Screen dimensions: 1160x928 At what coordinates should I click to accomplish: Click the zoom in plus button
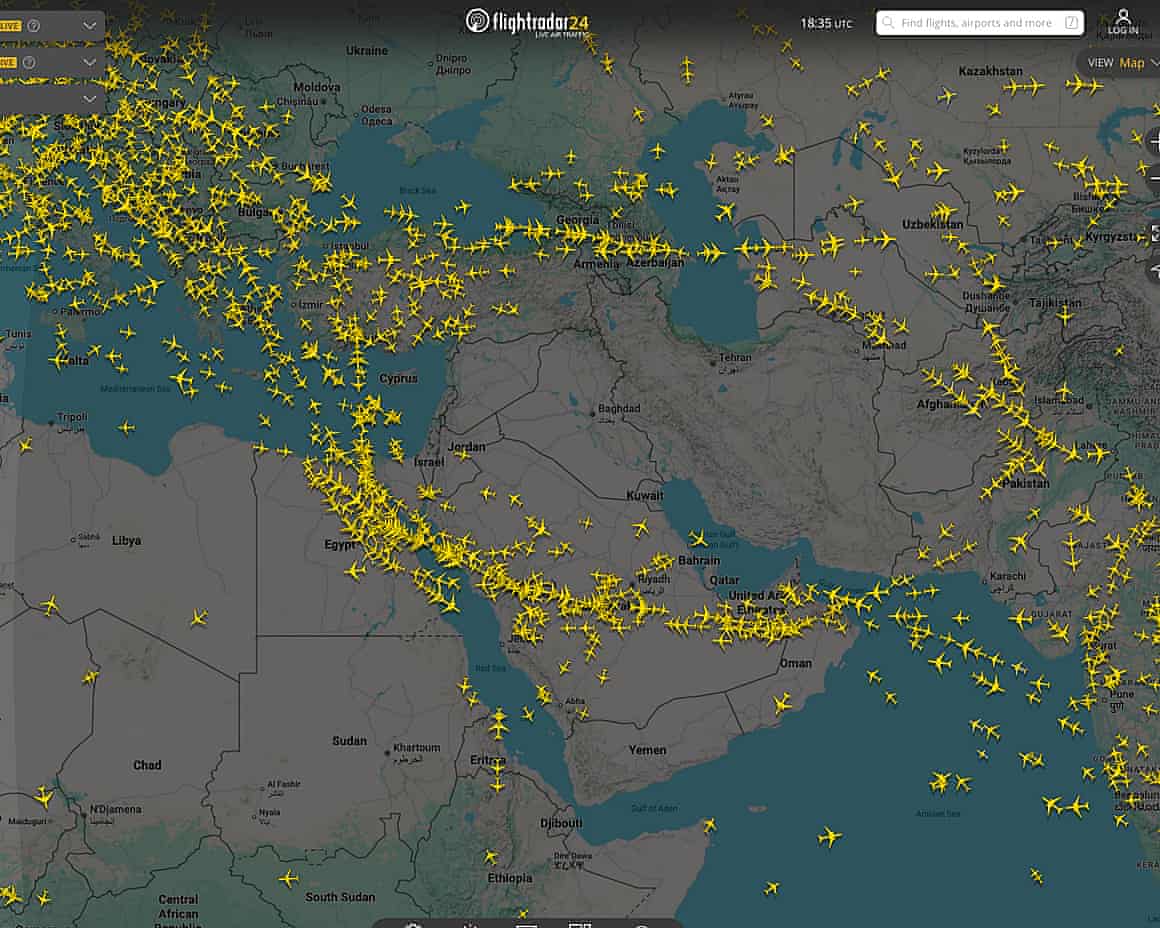point(1152,142)
